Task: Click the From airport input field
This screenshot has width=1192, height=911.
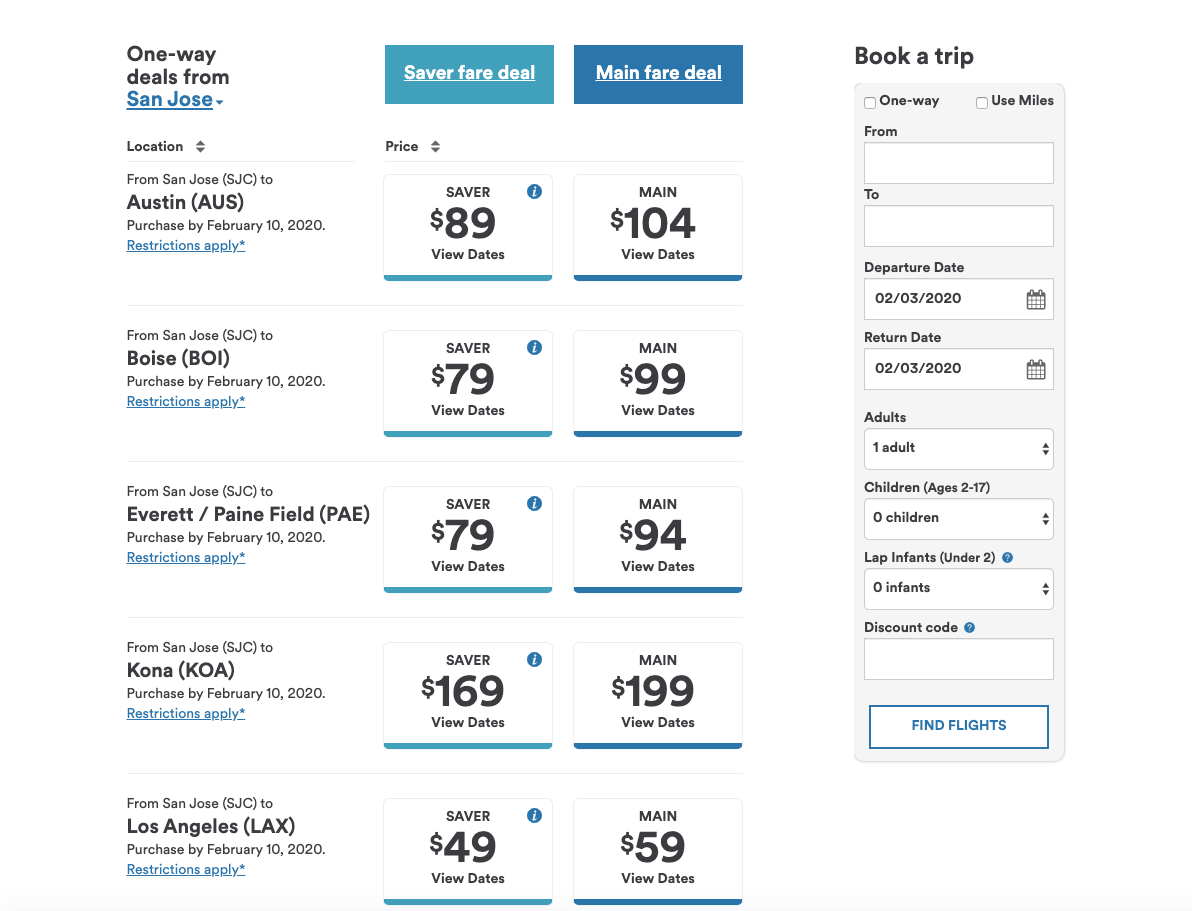Action: point(959,163)
